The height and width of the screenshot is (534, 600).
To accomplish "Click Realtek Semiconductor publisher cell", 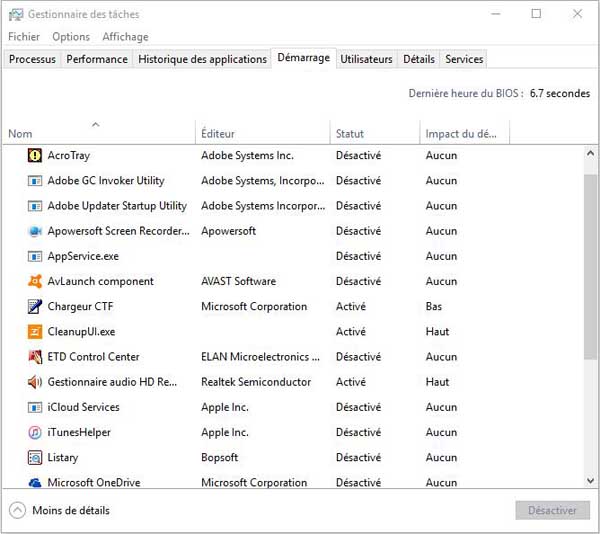I will tap(256, 382).
